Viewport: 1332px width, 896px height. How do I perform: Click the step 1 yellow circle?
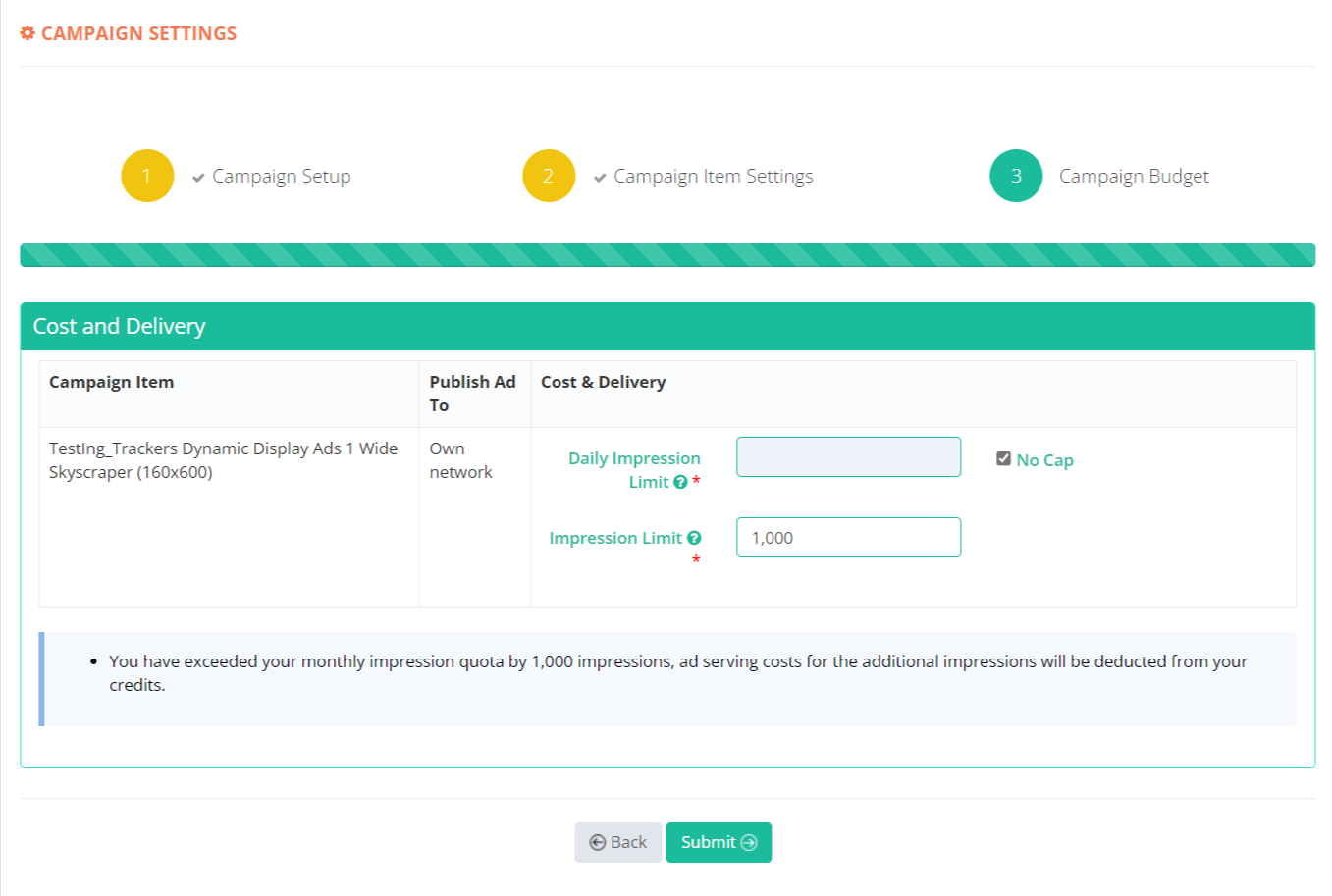147,176
